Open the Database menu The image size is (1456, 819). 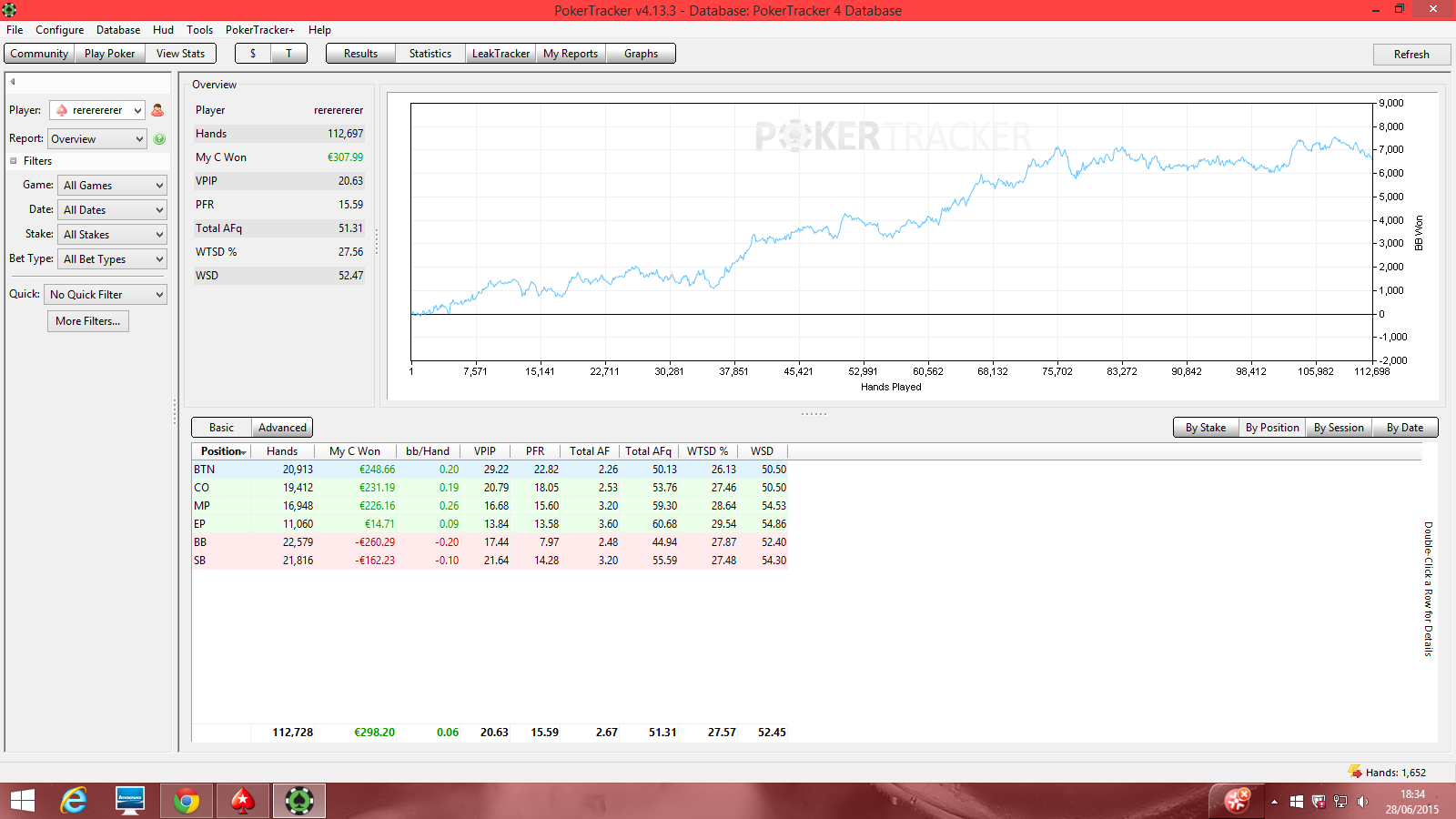[118, 30]
